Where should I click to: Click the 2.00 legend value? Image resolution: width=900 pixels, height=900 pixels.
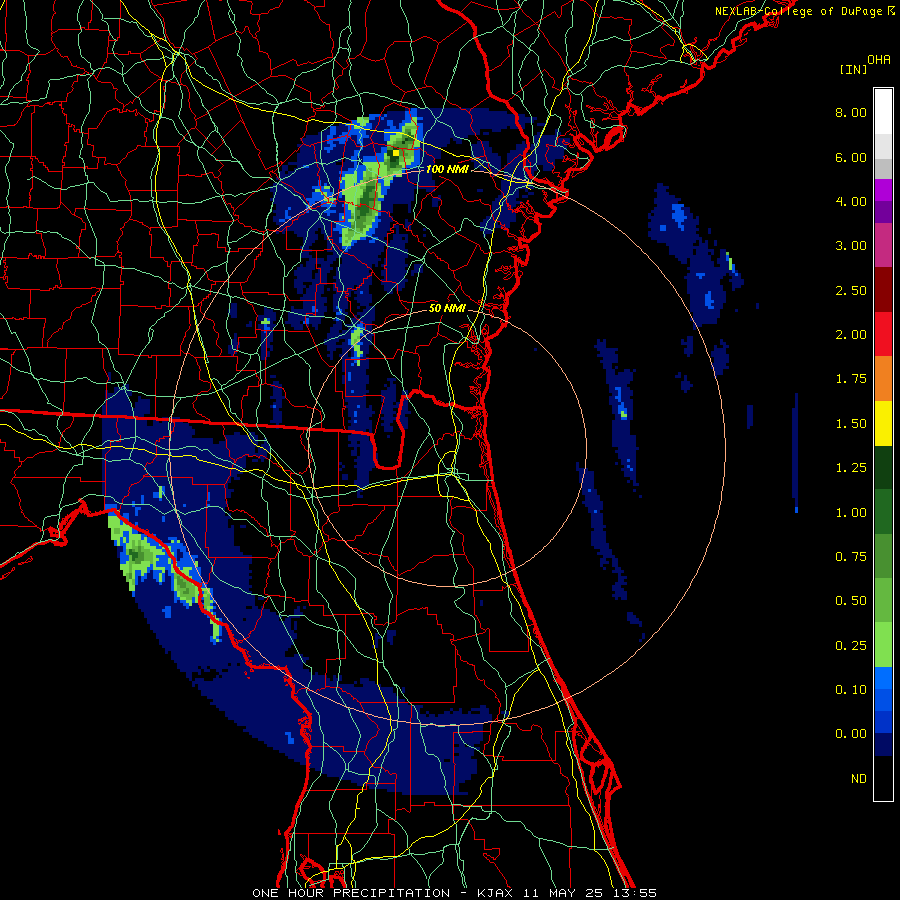851,335
